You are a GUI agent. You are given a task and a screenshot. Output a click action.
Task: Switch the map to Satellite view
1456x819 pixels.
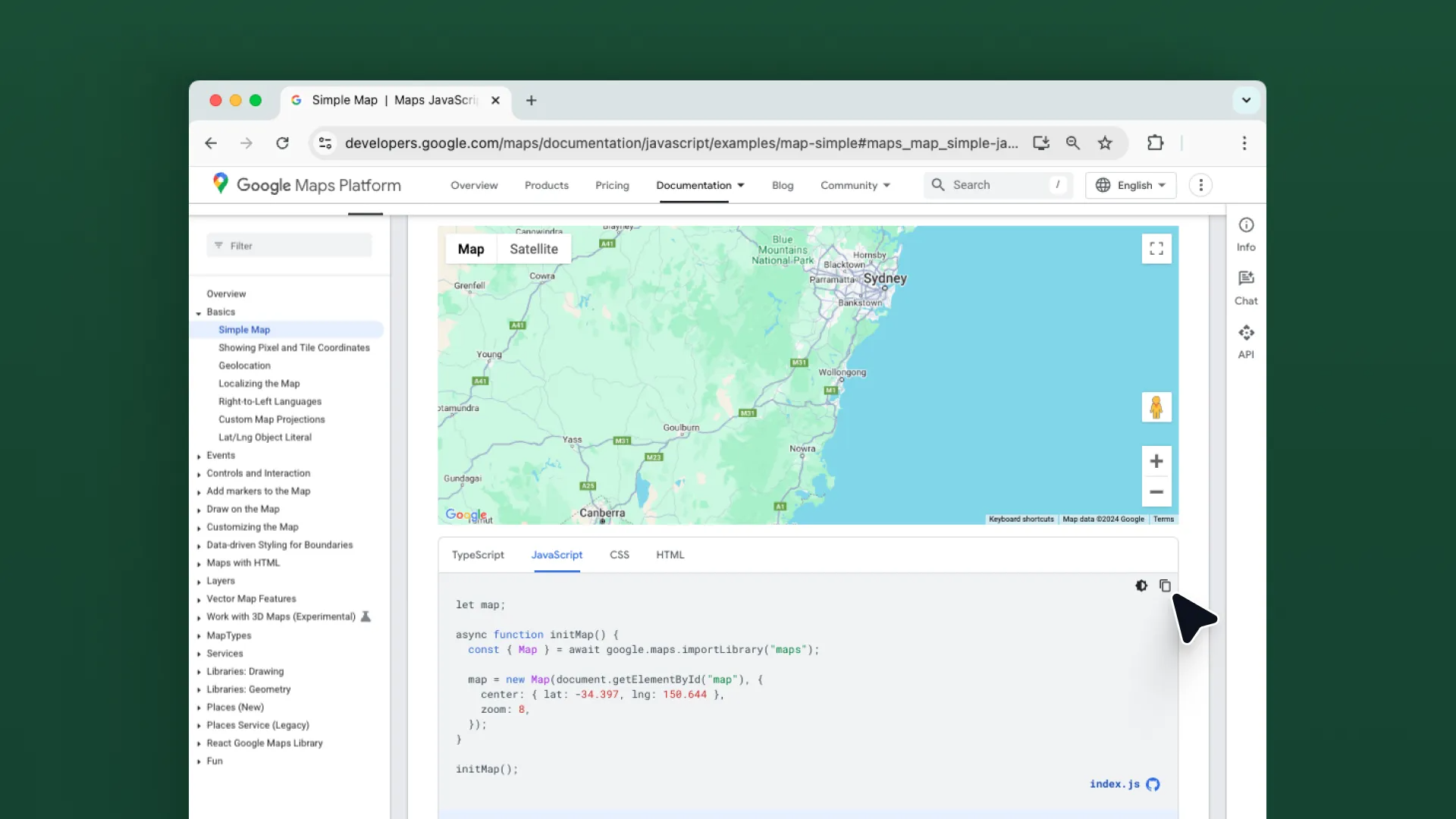[x=534, y=249]
